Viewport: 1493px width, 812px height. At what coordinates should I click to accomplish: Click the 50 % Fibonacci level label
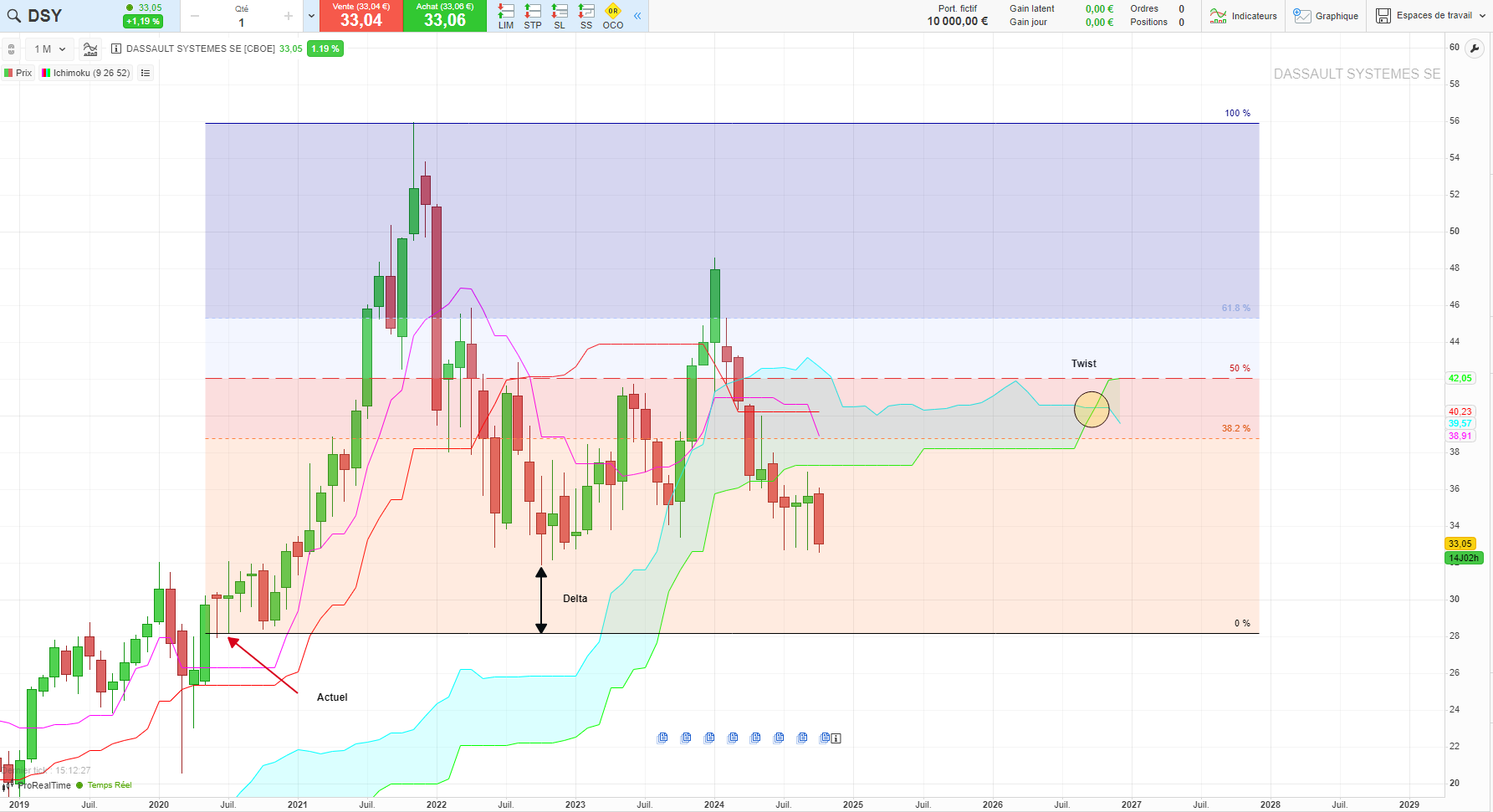pyautogui.click(x=1240, y=369)
